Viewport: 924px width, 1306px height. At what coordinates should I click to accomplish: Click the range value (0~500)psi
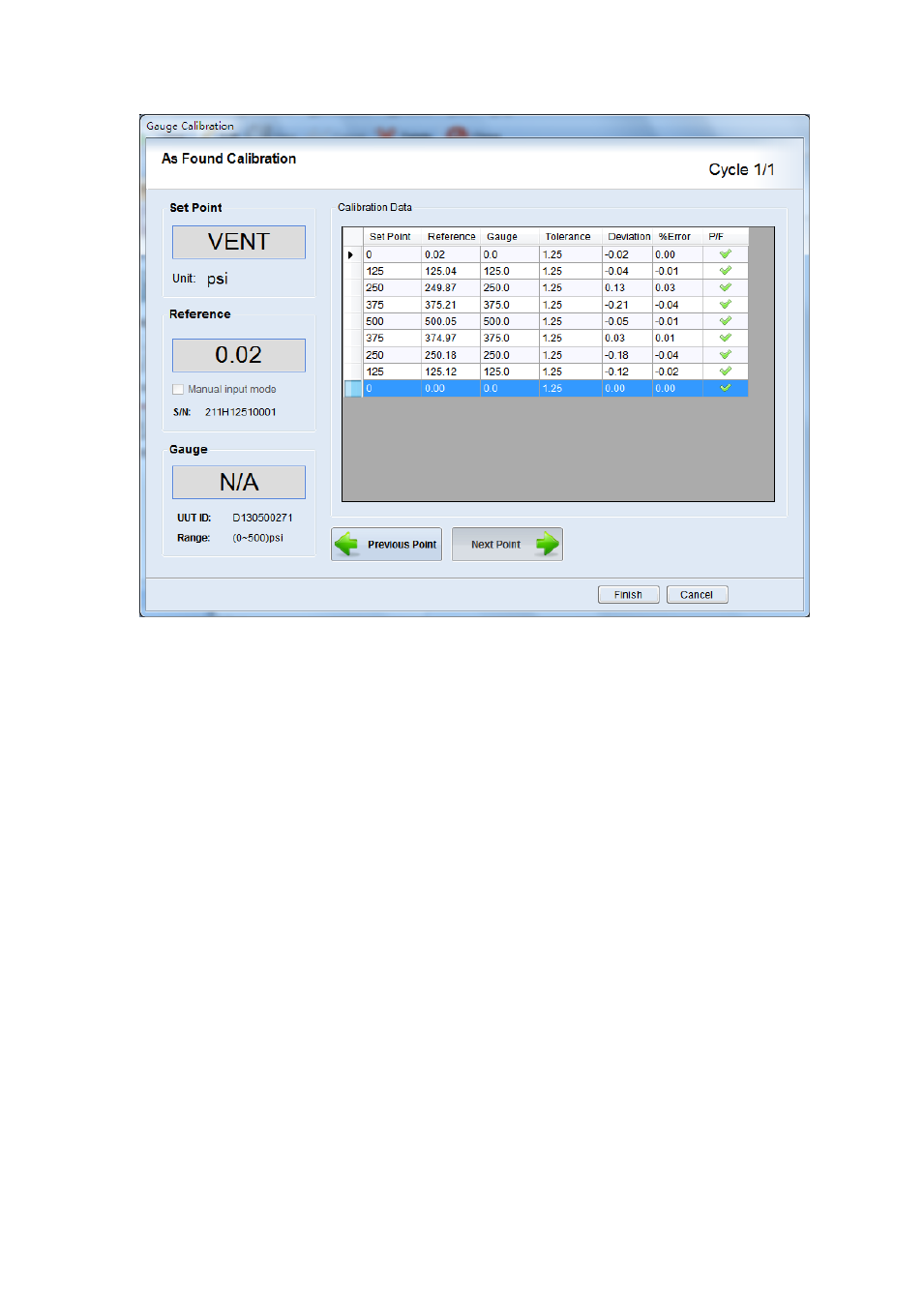click(258, 538)
